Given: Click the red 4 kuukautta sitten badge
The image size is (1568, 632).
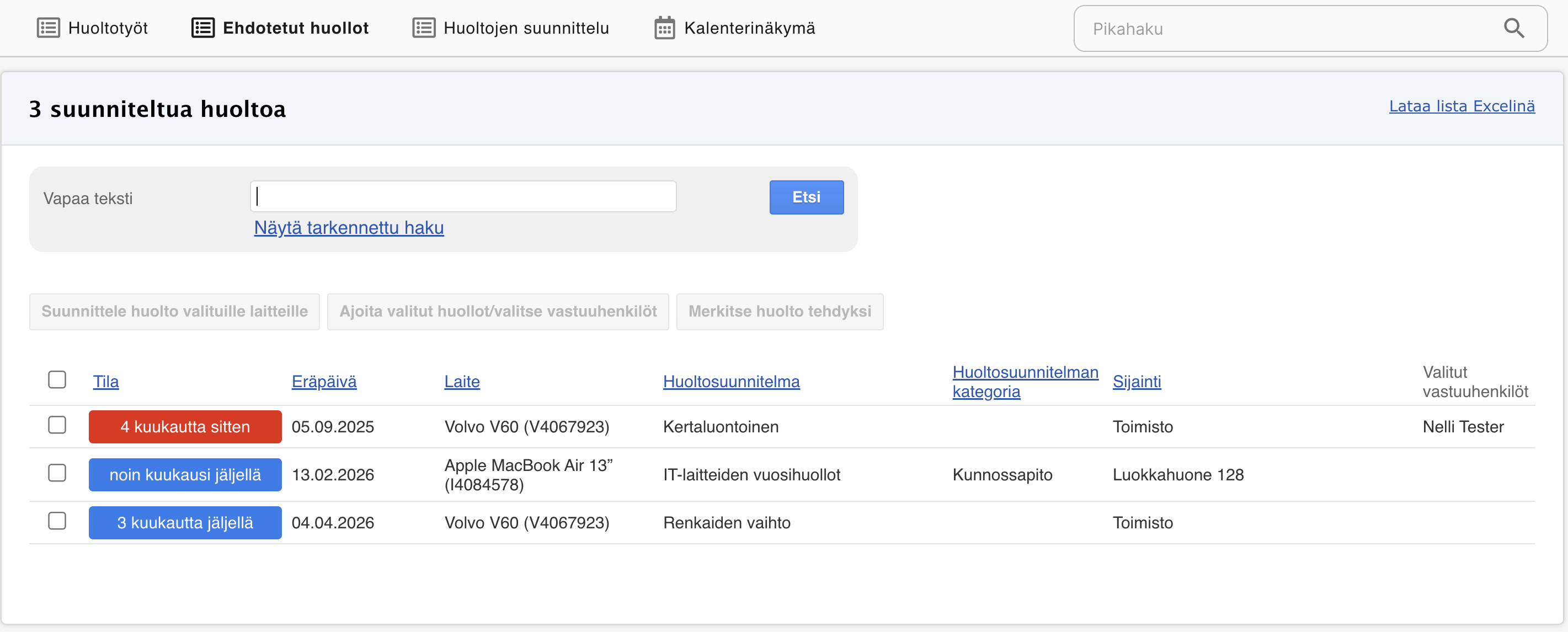Looking at the screenshot, I should click(x=185, y=426).
